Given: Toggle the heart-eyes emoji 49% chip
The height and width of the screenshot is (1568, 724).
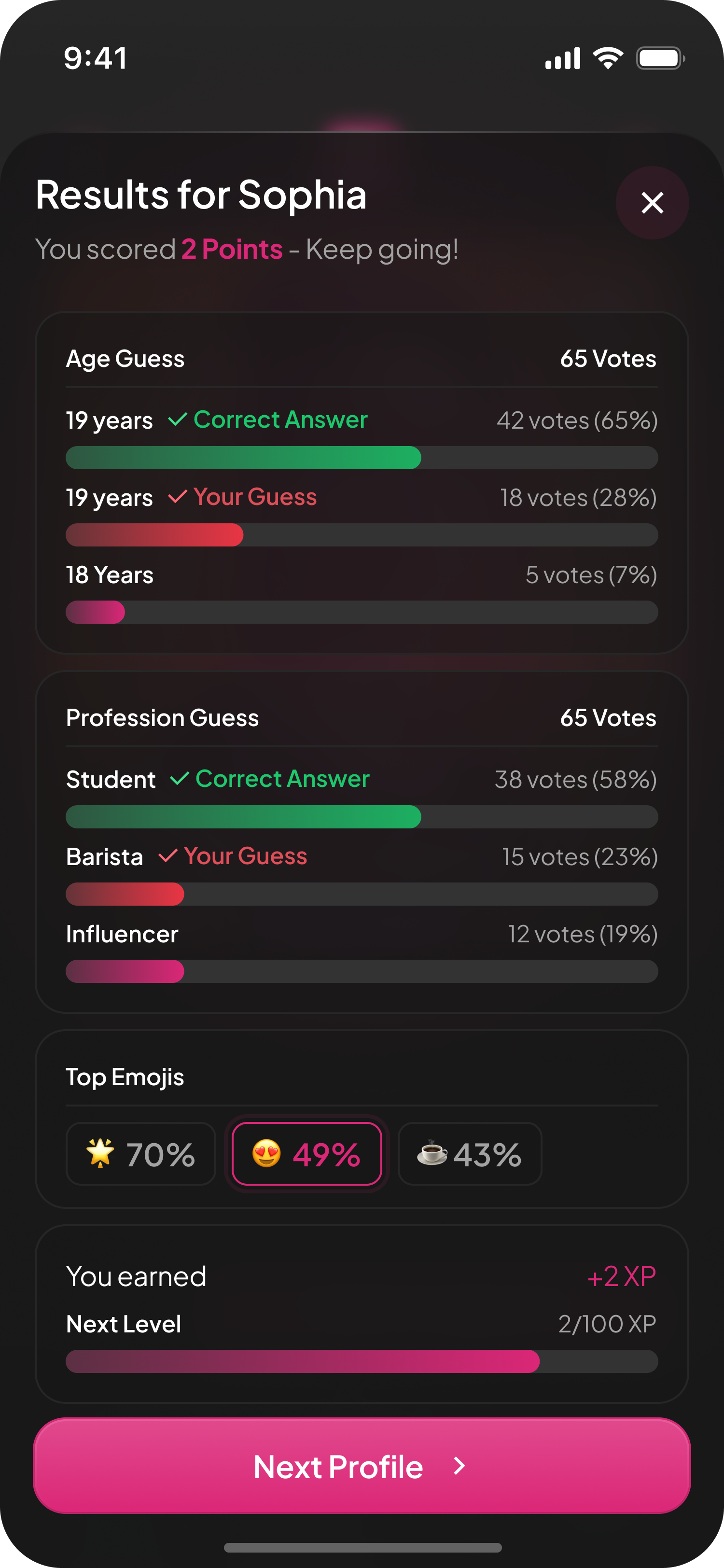Looking at the screenshot, I should click(306, 1153).
